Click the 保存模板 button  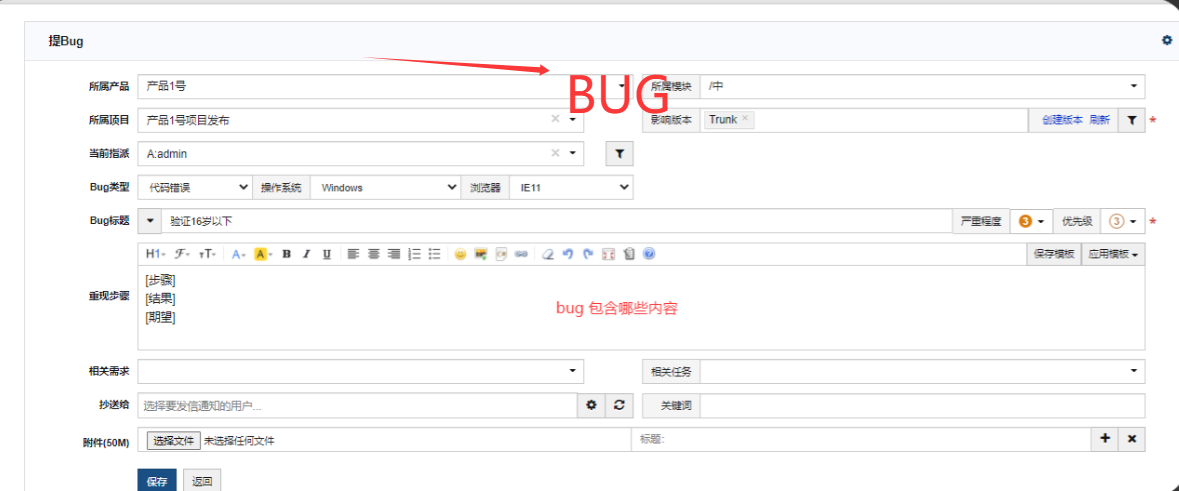(x=1053, y=254)
